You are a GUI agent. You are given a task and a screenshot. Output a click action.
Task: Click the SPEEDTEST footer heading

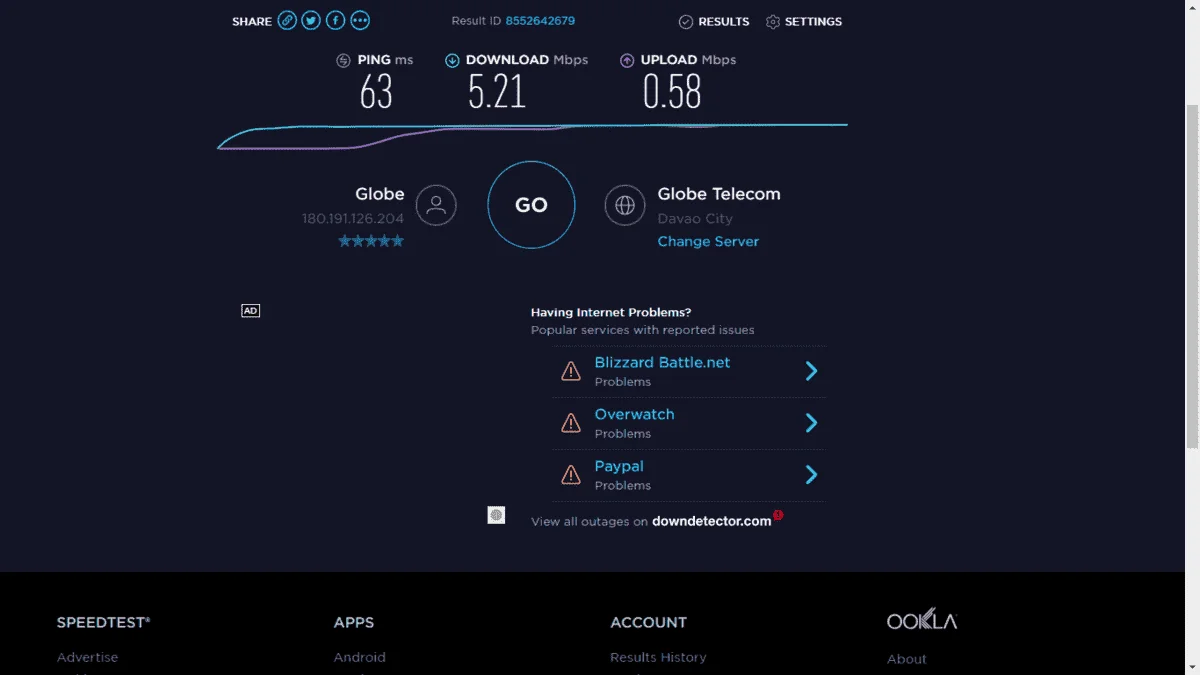[x=104, y=622]
